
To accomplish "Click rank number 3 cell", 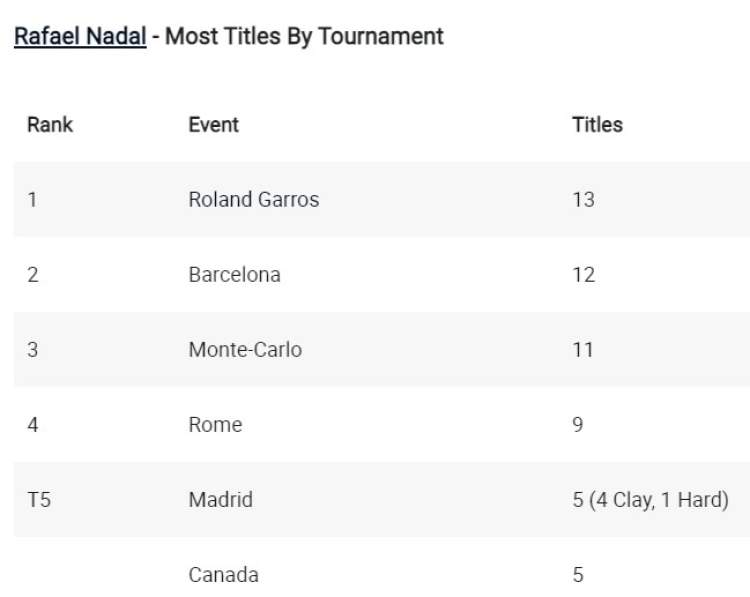I will (33, 350).
